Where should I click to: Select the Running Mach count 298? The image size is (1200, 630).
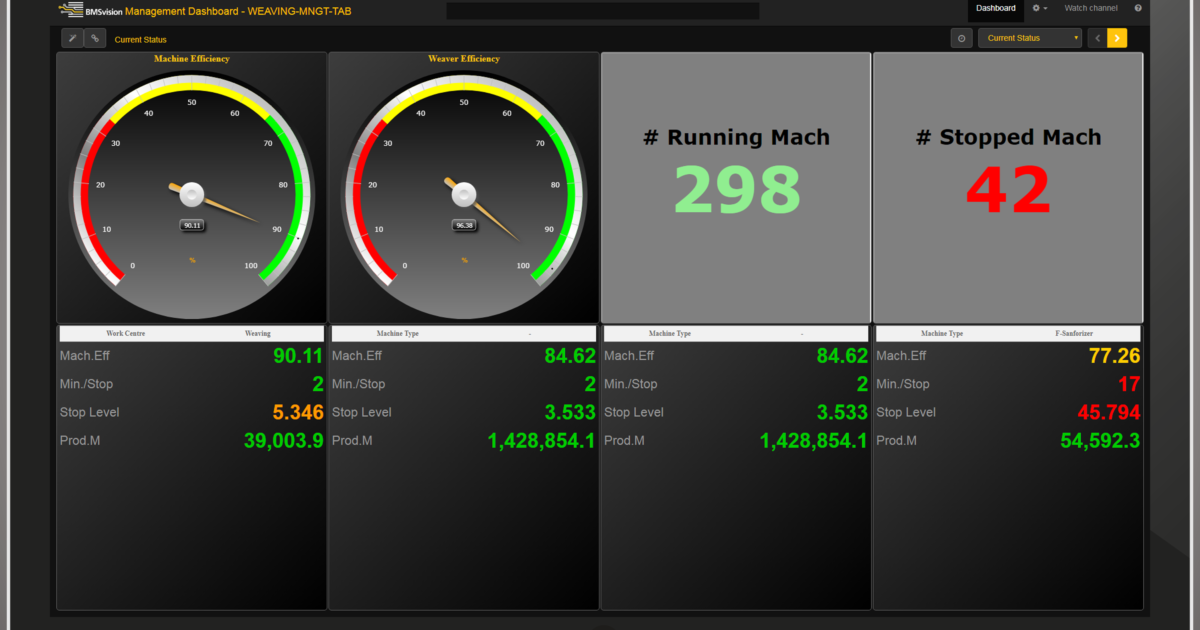pos(736,190)
